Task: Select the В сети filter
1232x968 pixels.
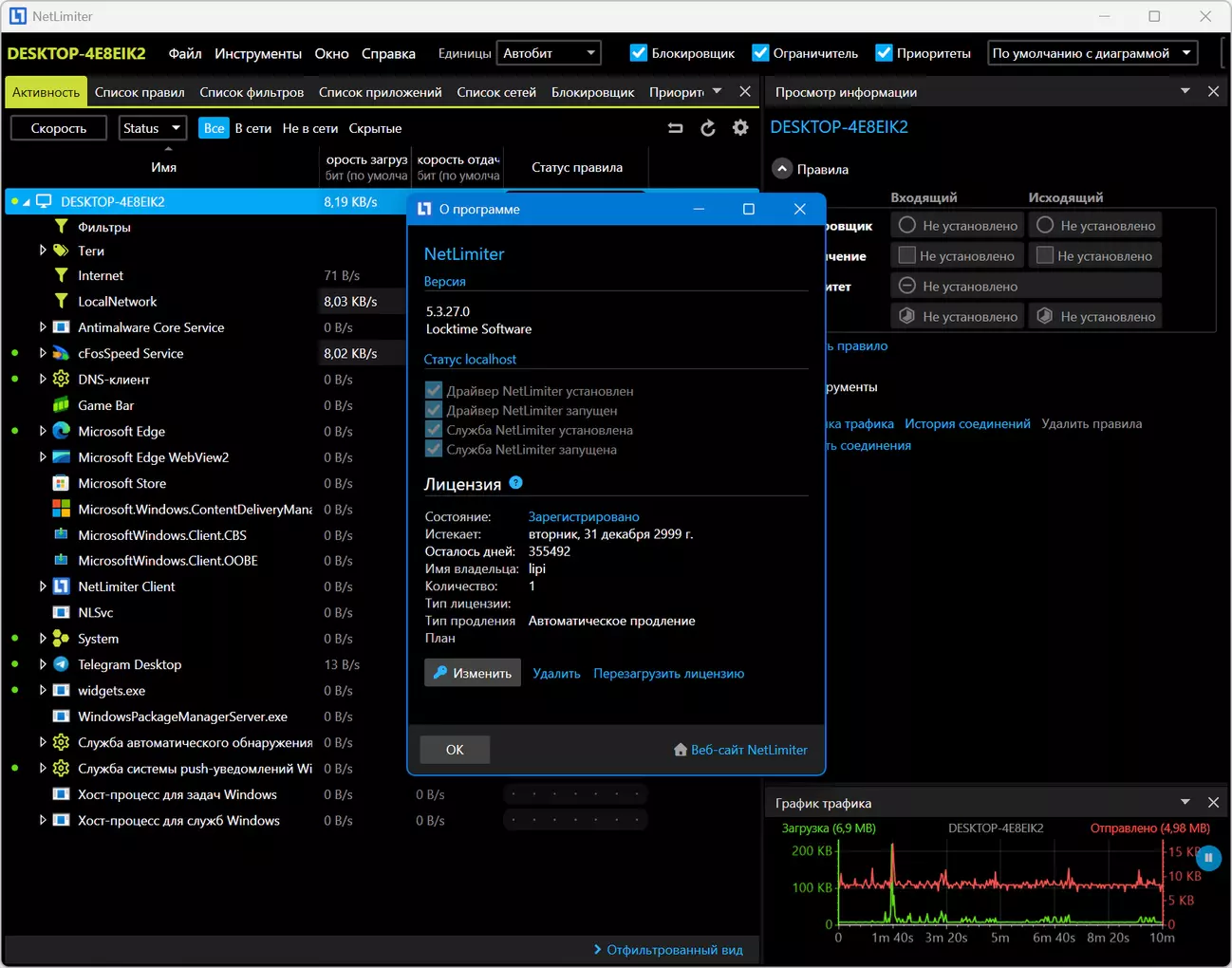Action: tap(253, 128)
